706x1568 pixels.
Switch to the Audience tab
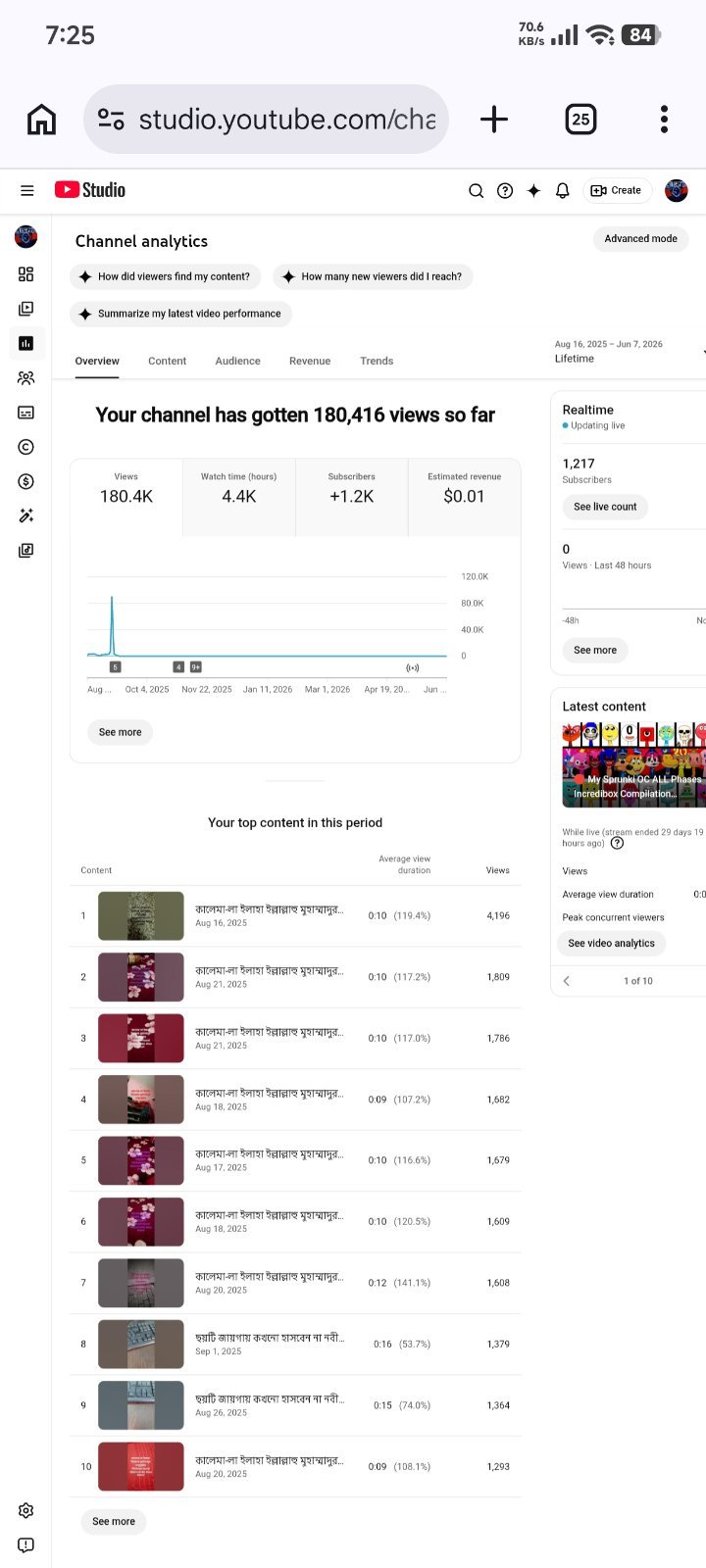pyautogui.click(x=237, y=362)
